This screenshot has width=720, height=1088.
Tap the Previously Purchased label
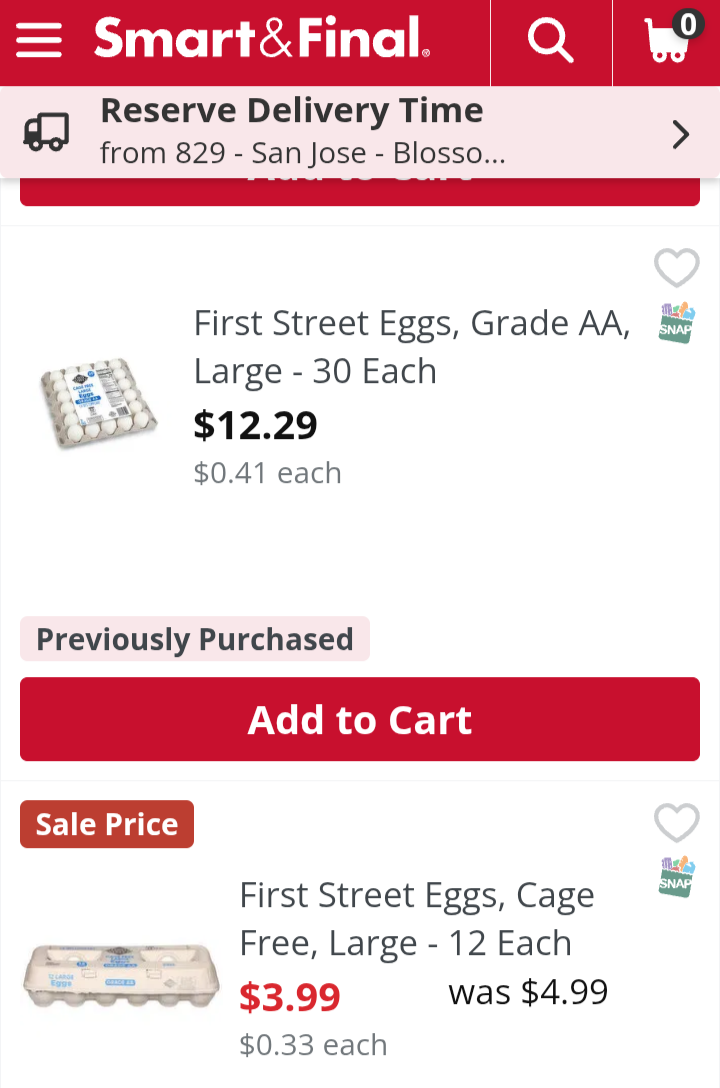(x=195, y=639)
